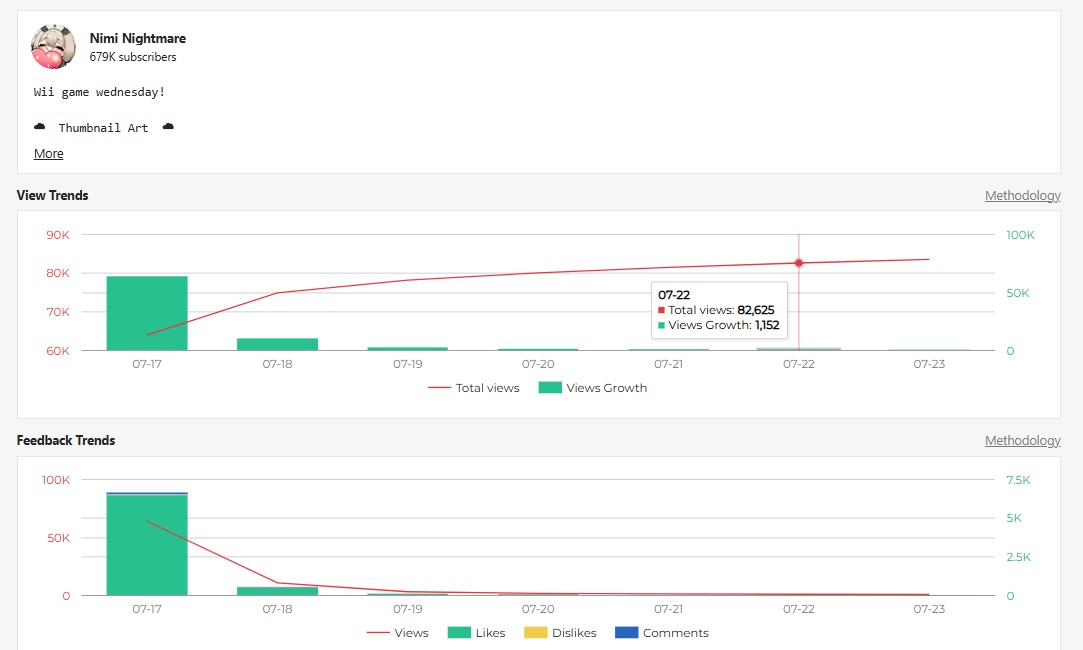Click 7.5K label on Feedback Trends axis
This screenshot has width=1083, height=650.
pyautogui.click(x=1018, y=480)
